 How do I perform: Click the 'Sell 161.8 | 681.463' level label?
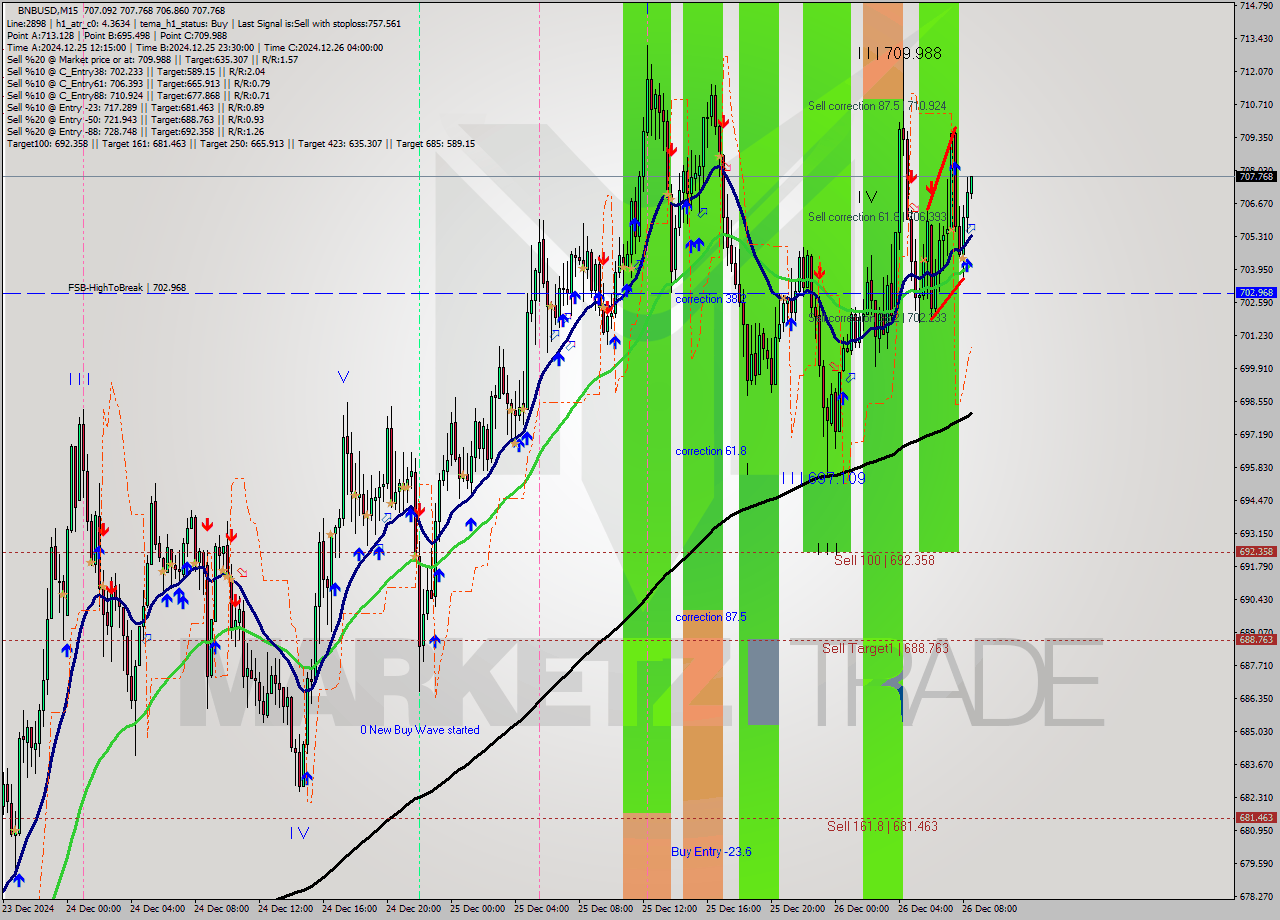[x=882, y=826]
